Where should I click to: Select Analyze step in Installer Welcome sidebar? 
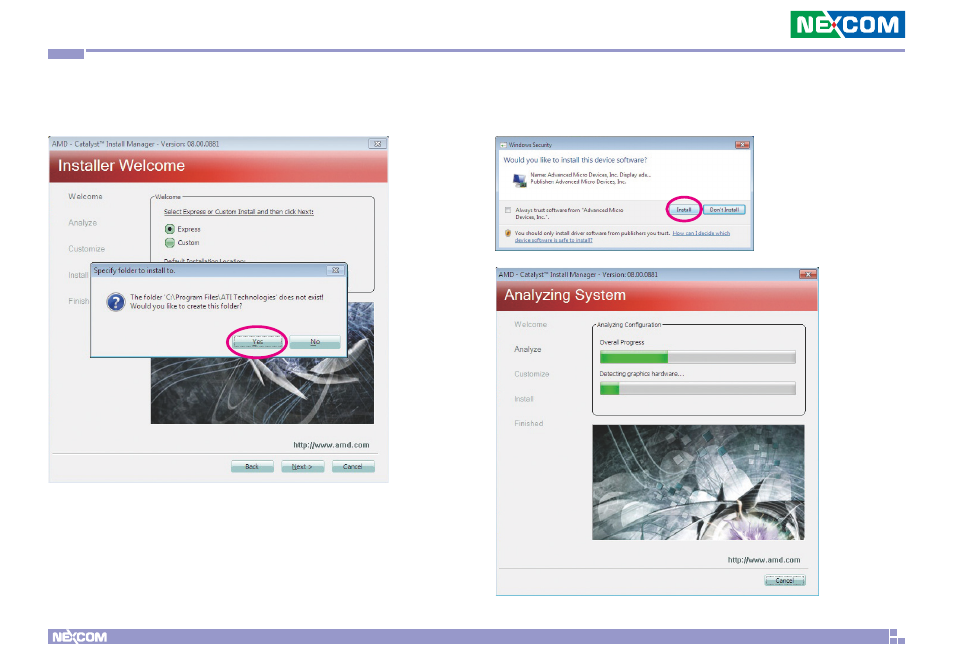click(83, 223)
